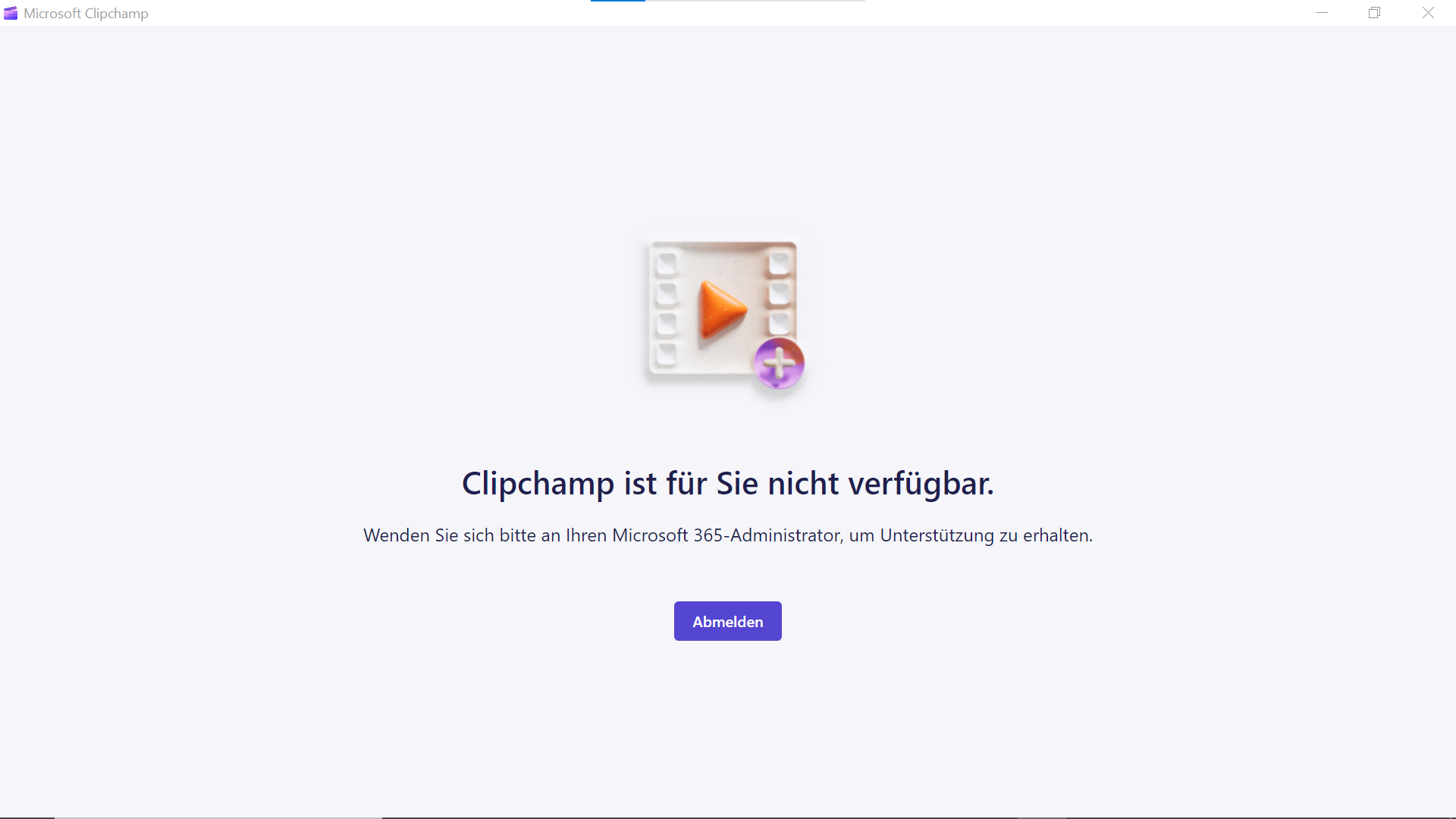
Task: Click the purple plus badge on illustration
Action: (x=779, y=363)
